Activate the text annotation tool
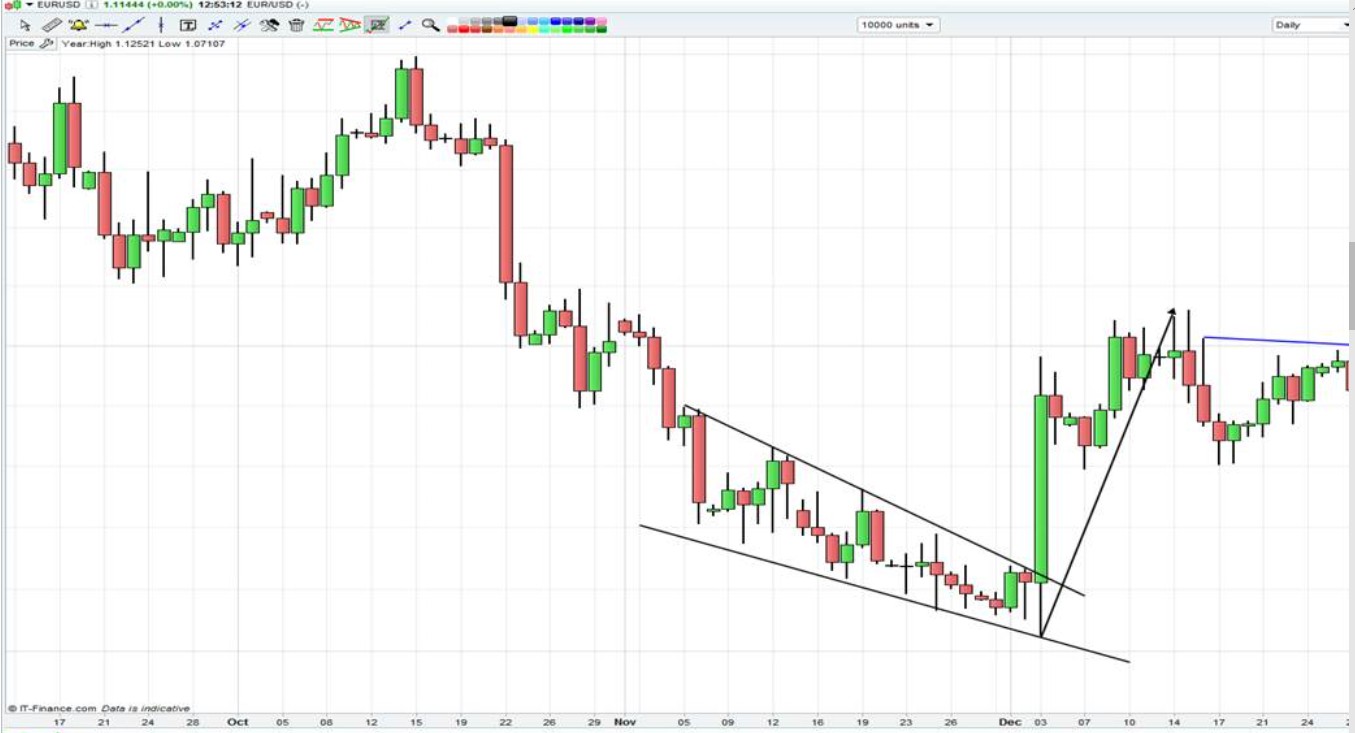 (188, 25)
